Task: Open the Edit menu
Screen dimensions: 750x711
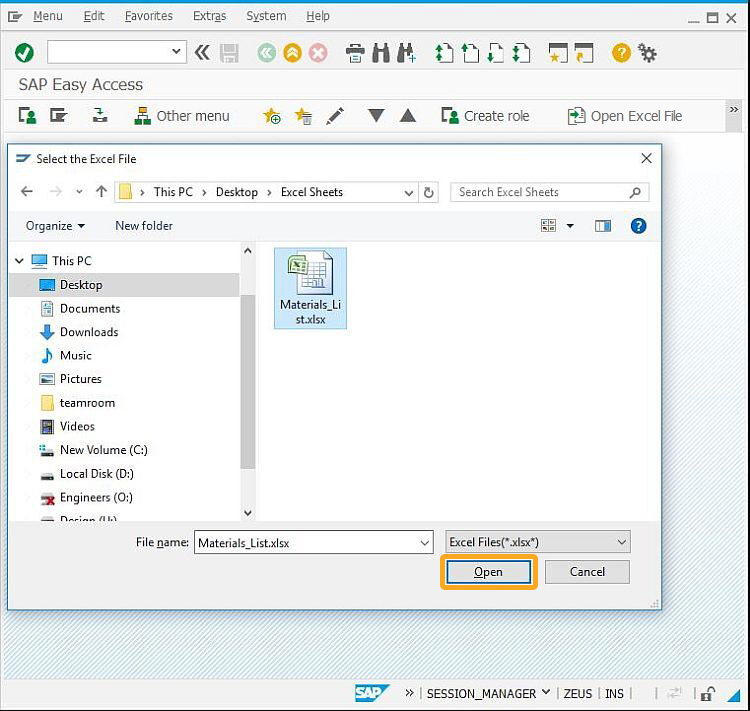Action: [x=94, y=16]
